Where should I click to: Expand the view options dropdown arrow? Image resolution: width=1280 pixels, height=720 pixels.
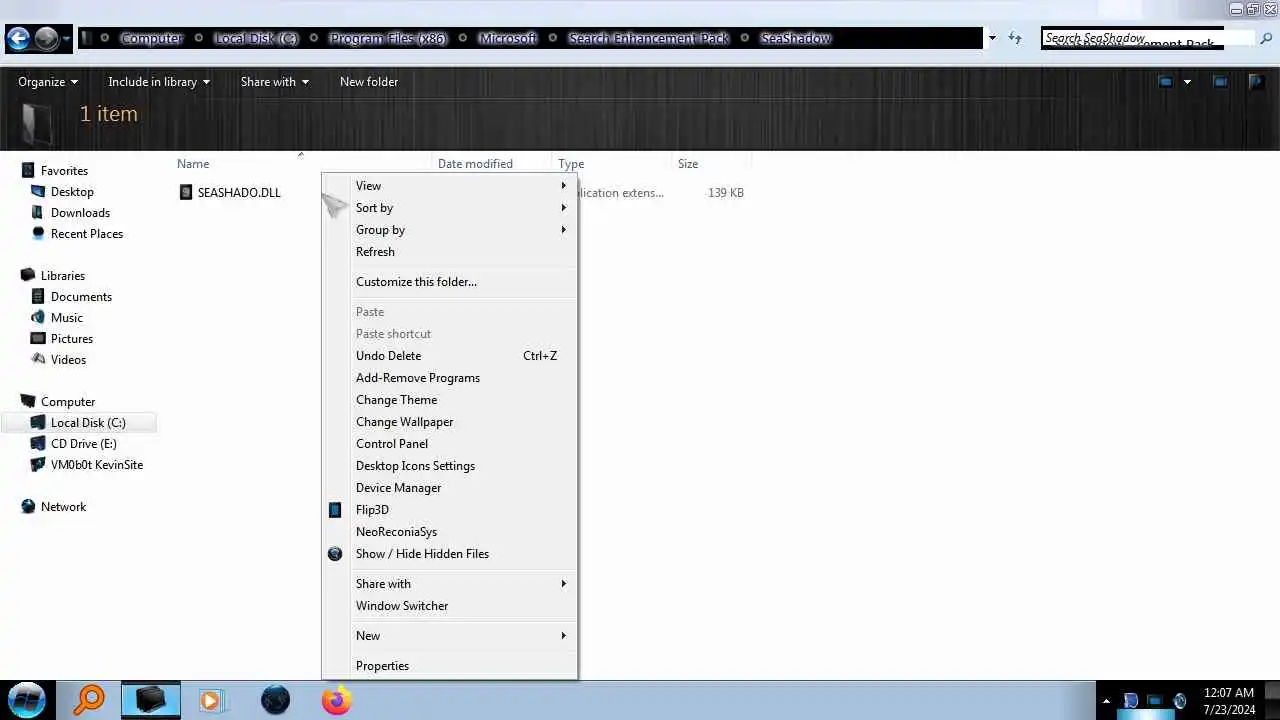1187,82
